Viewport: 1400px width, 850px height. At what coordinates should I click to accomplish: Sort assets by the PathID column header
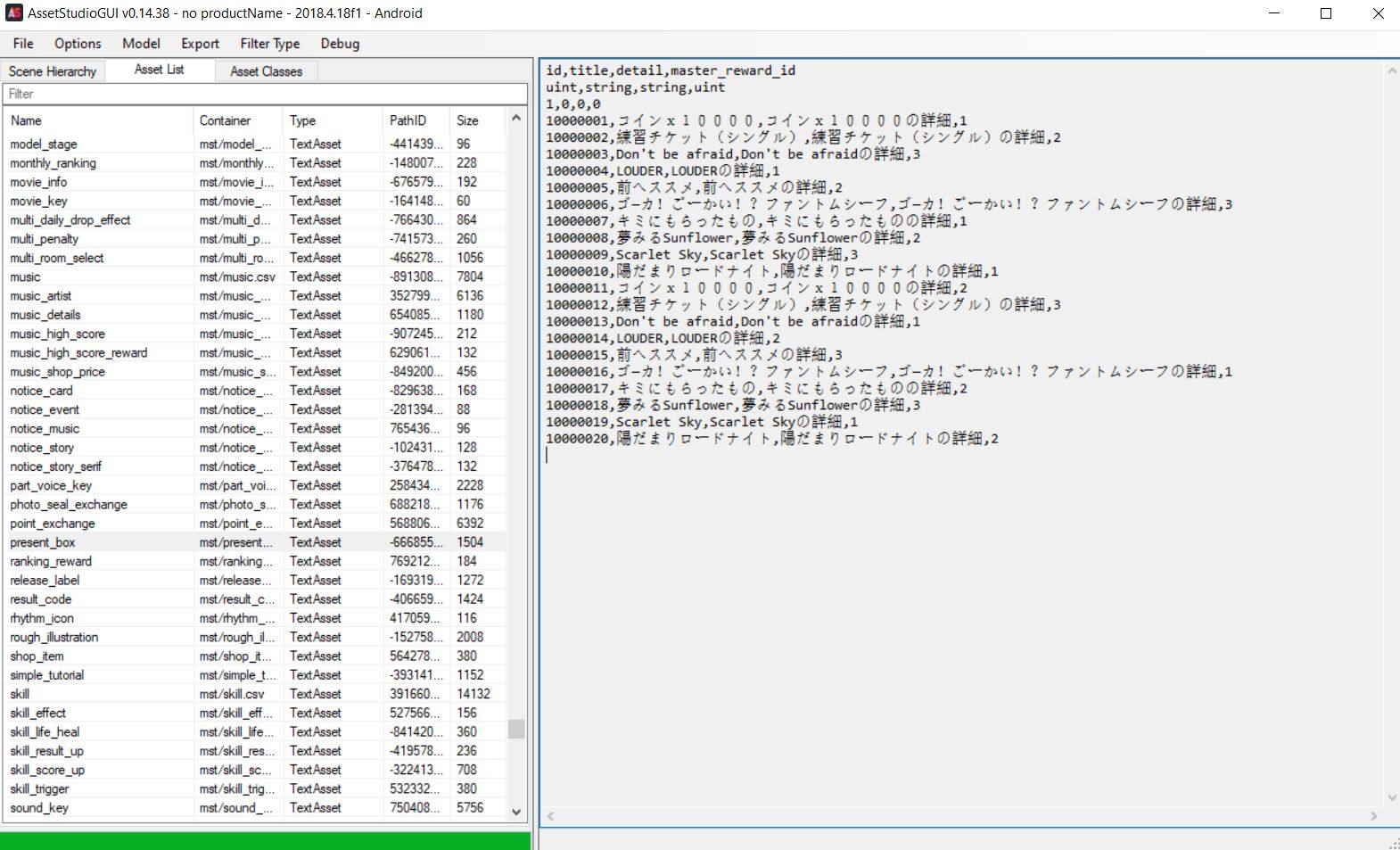[x=416, y=120]
